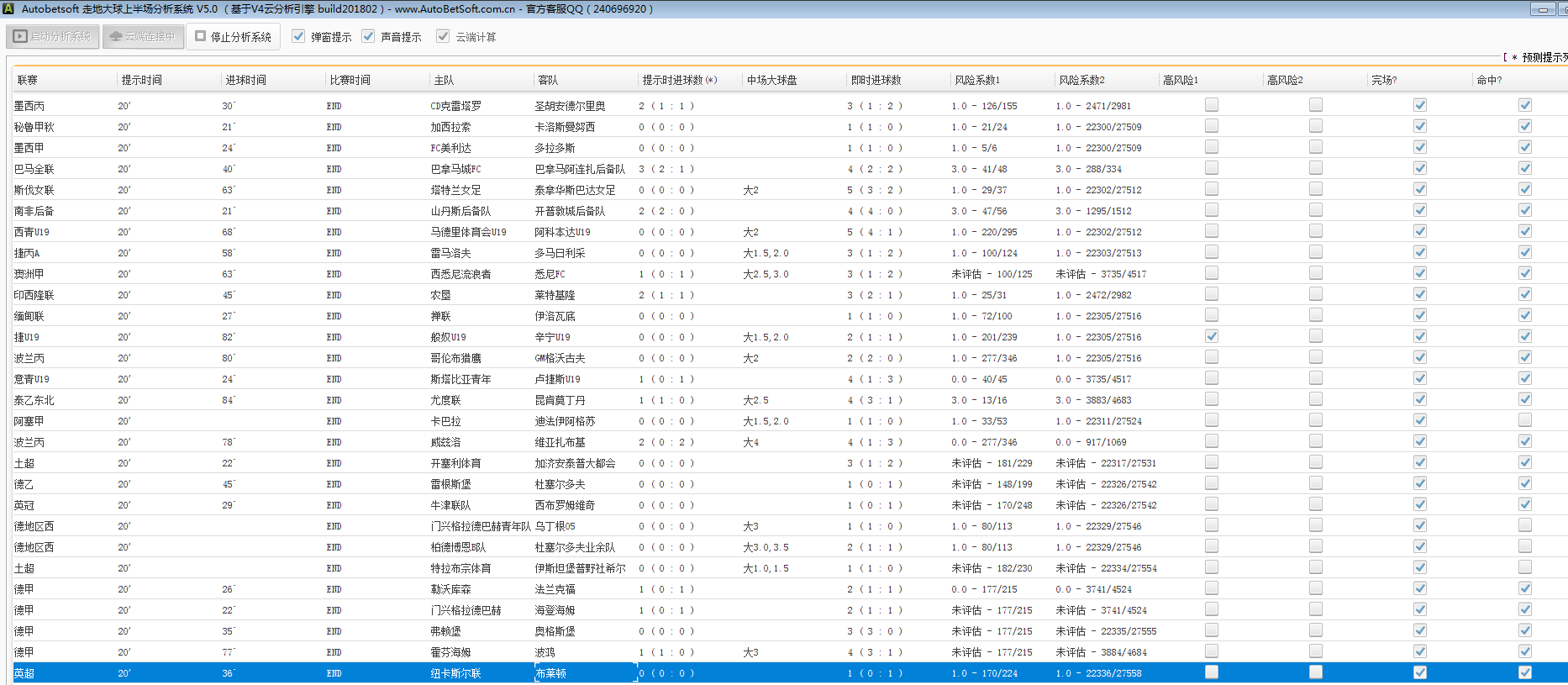Click the play icon on 启动分析系统
This screenshot has width=1568, height=685.
[20, 37]
